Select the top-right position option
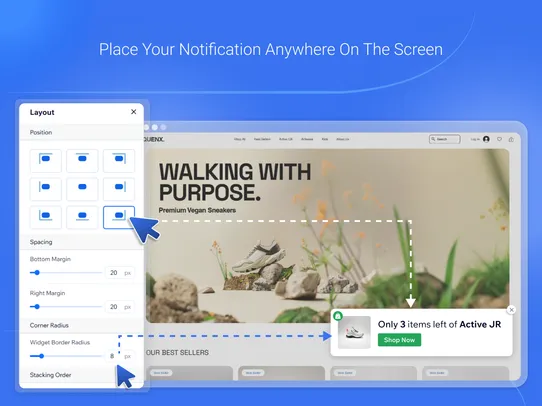 [x=119, y=161]
